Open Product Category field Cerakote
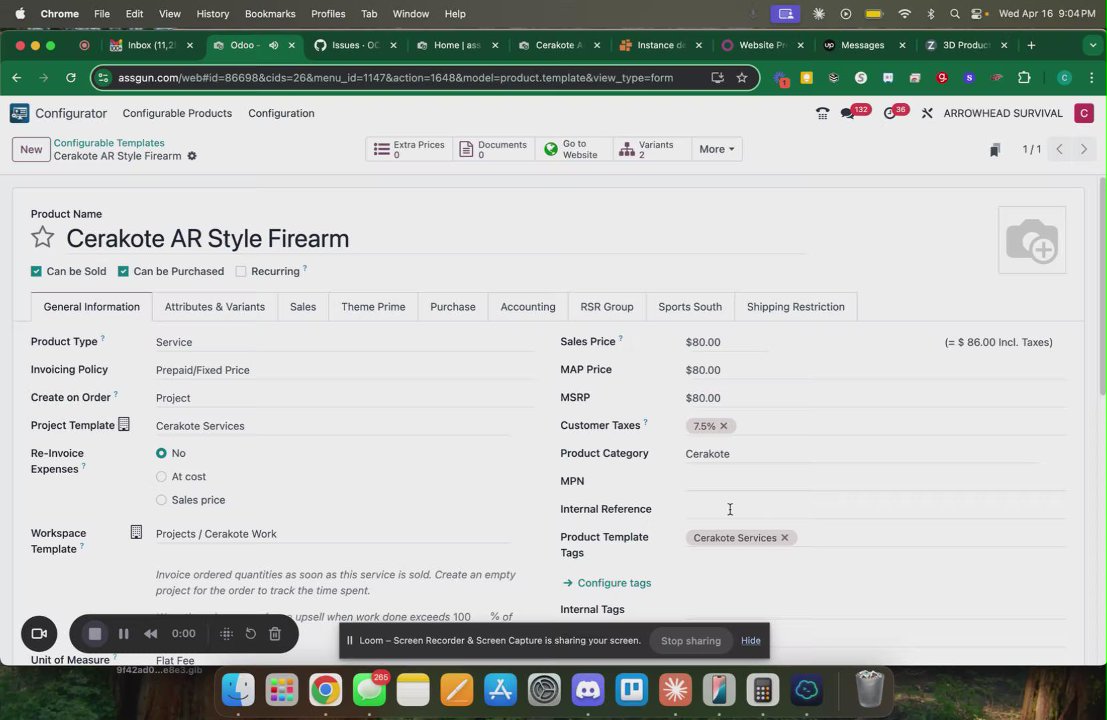The width and height of the screenshot is (1107, 720). pos(861,454)
